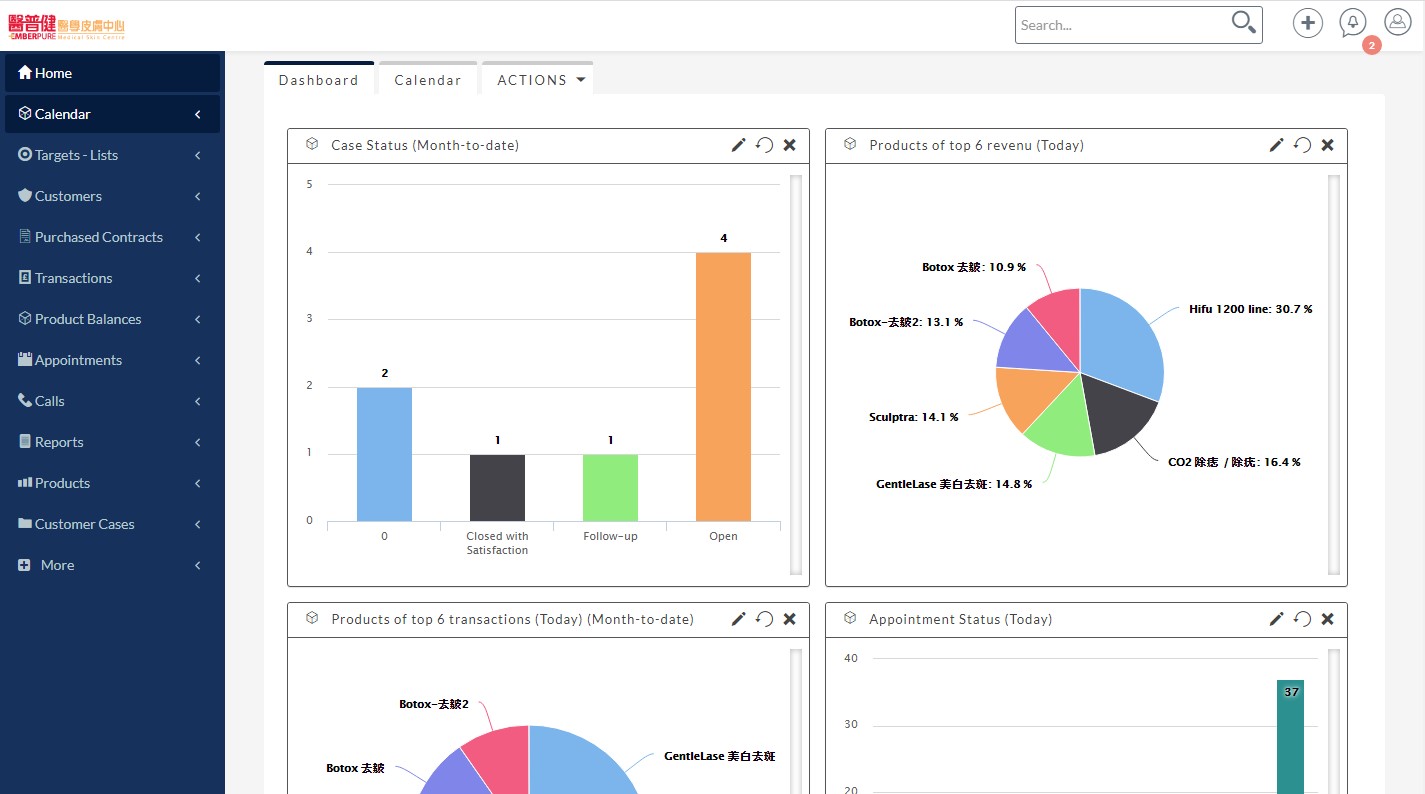Switch to the Dashboard tab

tap(319, 79)
